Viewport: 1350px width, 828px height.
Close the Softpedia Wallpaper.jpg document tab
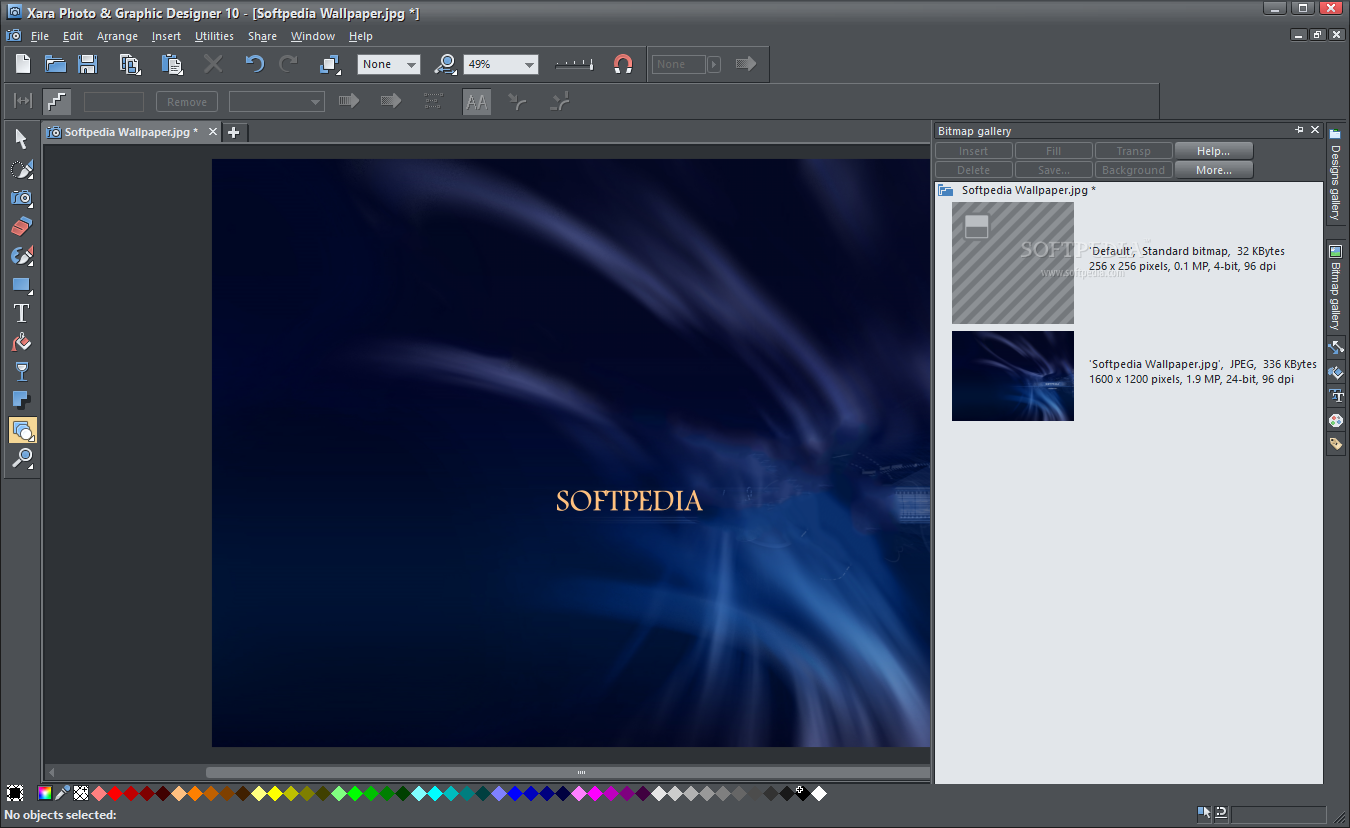pos(212,132)
